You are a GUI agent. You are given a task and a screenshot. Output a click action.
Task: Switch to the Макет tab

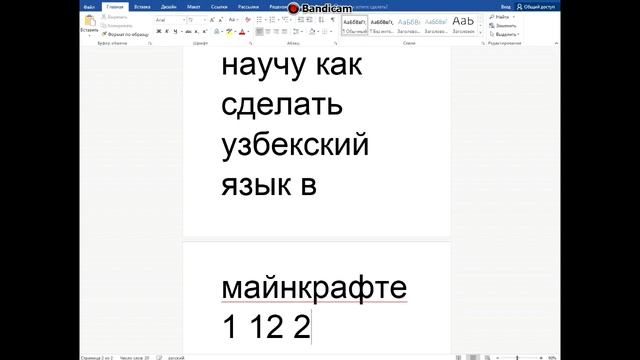point(193,7)
